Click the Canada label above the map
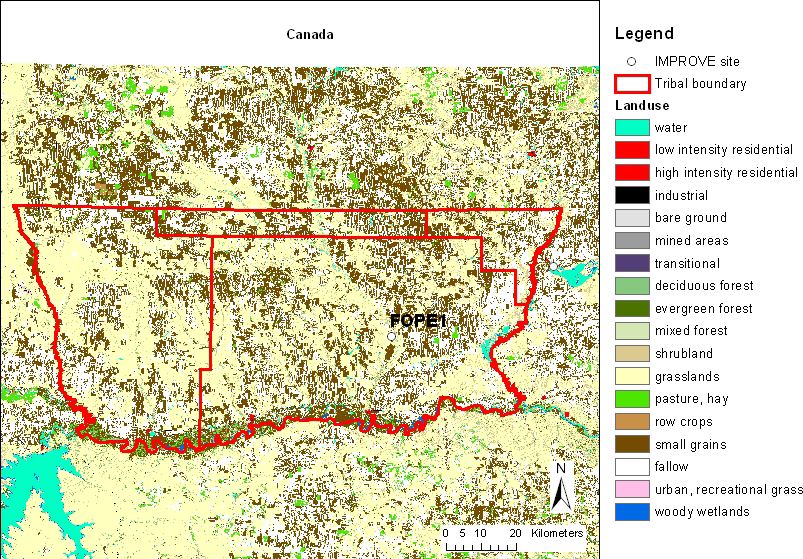803x559 pixels. click(310, 34)
